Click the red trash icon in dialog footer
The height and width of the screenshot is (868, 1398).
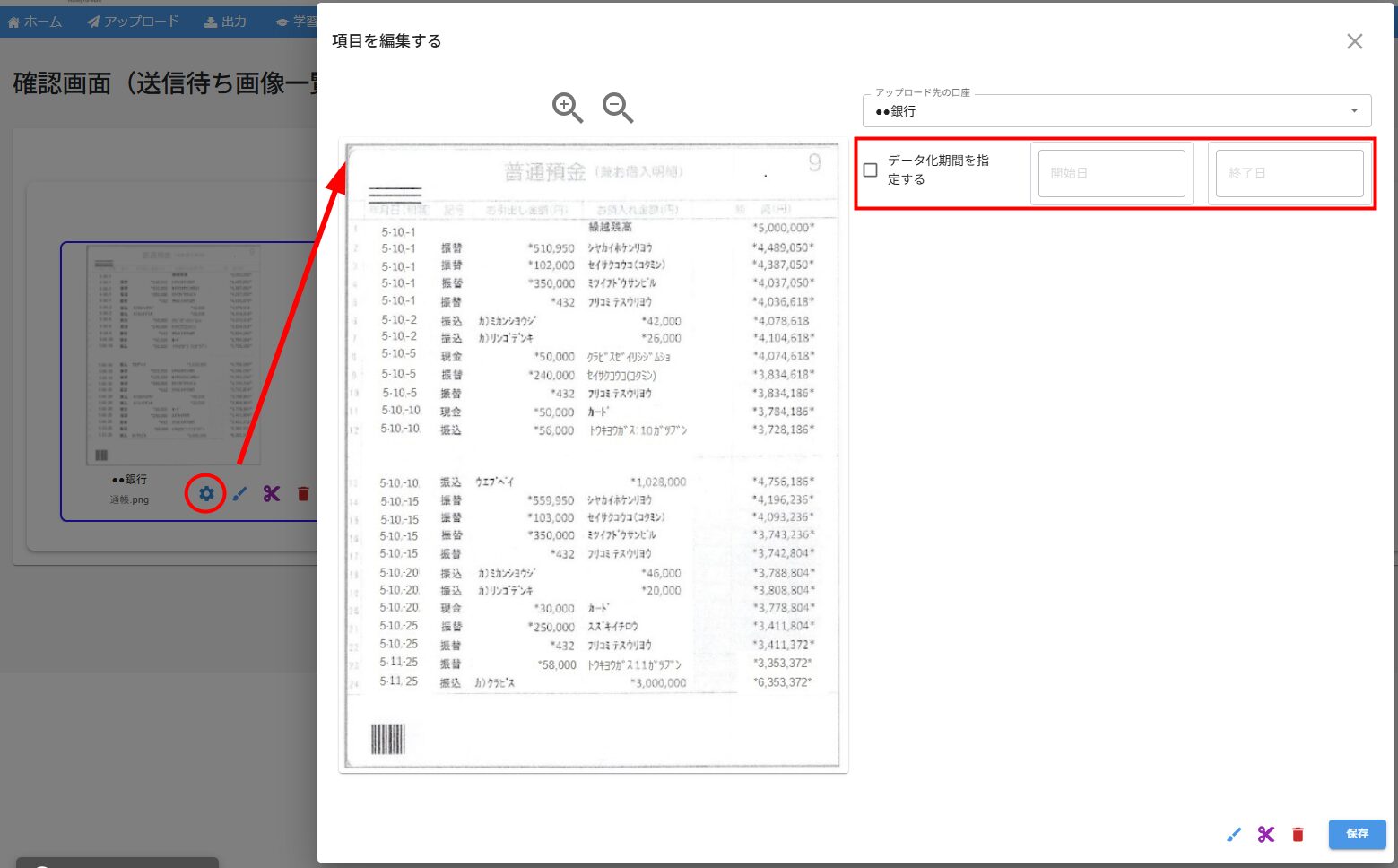[x=1298, y=835]
